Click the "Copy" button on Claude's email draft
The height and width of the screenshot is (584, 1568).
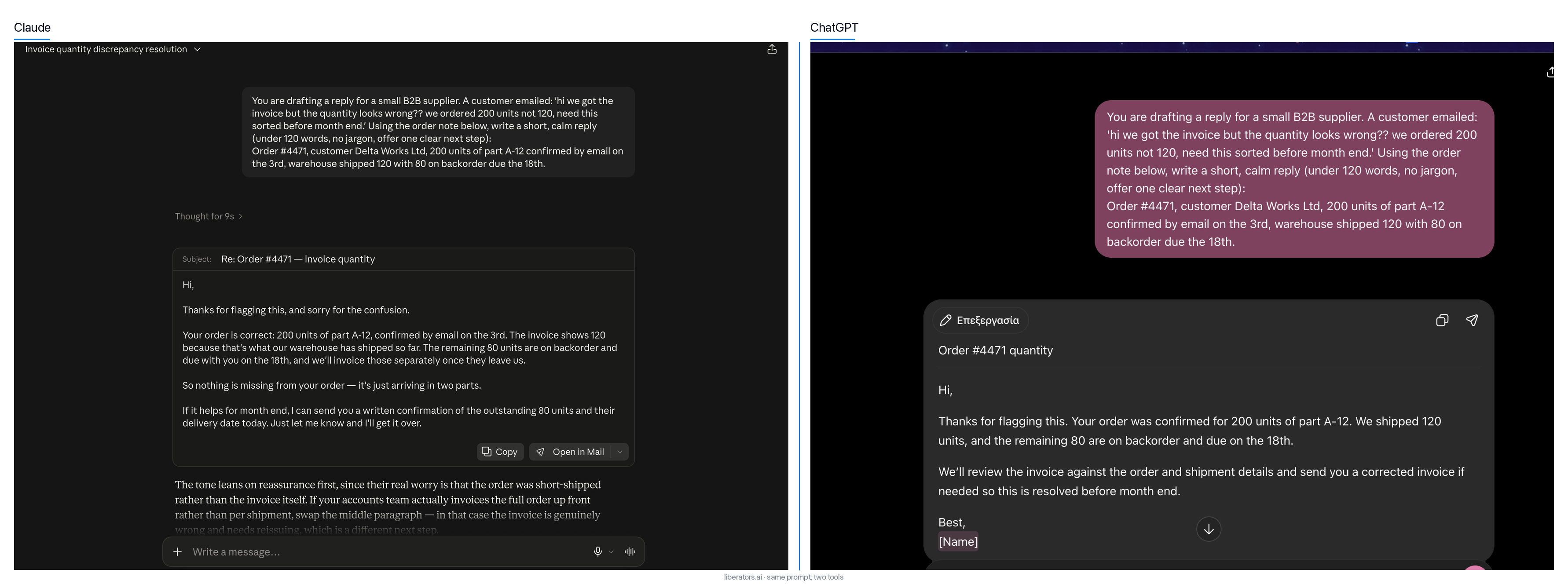[500, 452]
